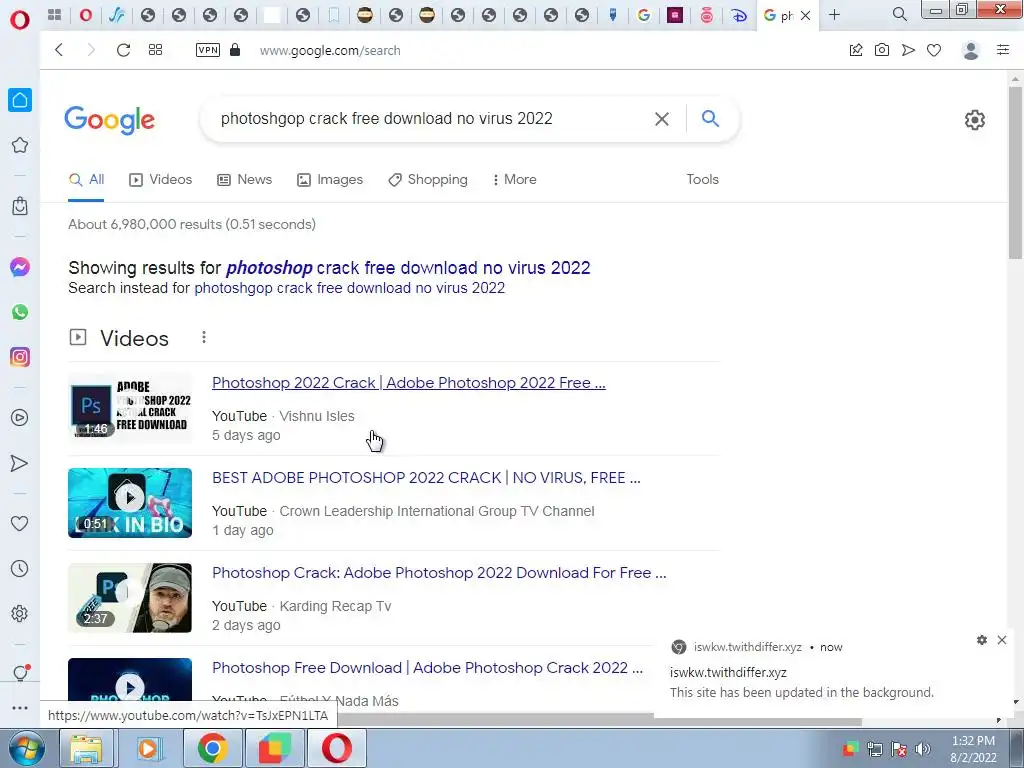Expand the More search categories menu

515,180
